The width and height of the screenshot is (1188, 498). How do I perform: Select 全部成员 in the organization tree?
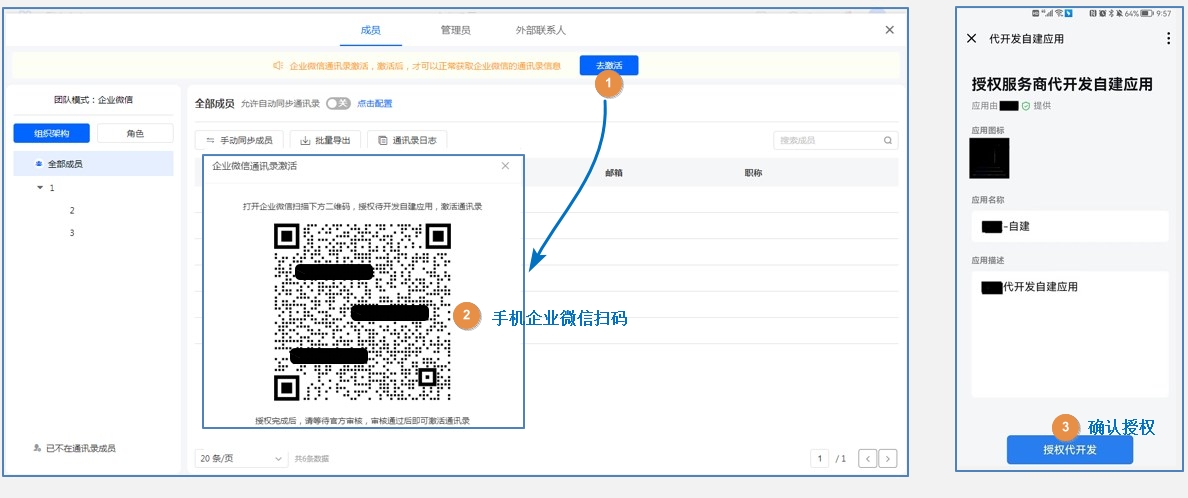[64, 163]
